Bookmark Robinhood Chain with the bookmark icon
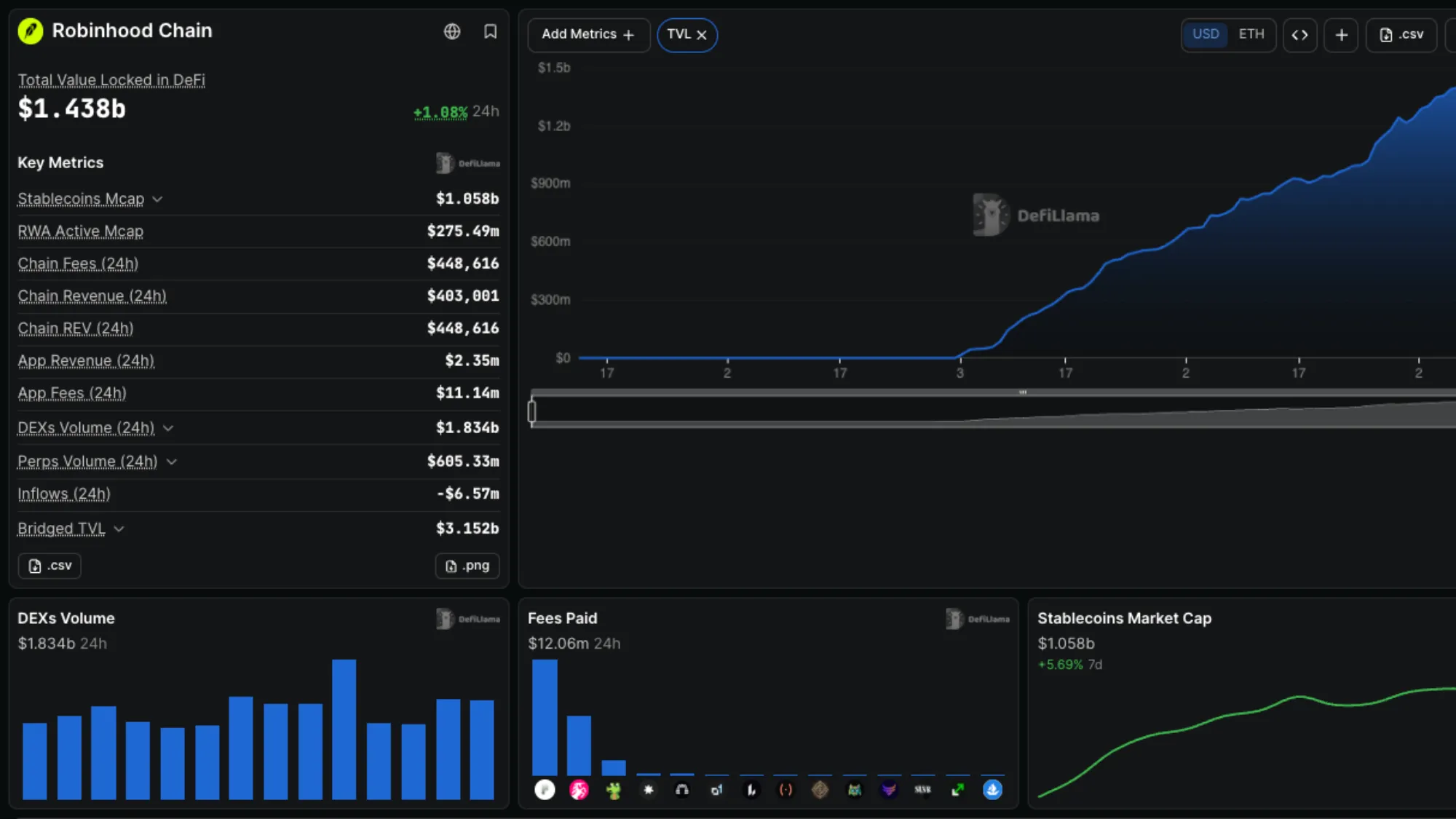This screenshot has width=1456, height=819. (490, 31)
